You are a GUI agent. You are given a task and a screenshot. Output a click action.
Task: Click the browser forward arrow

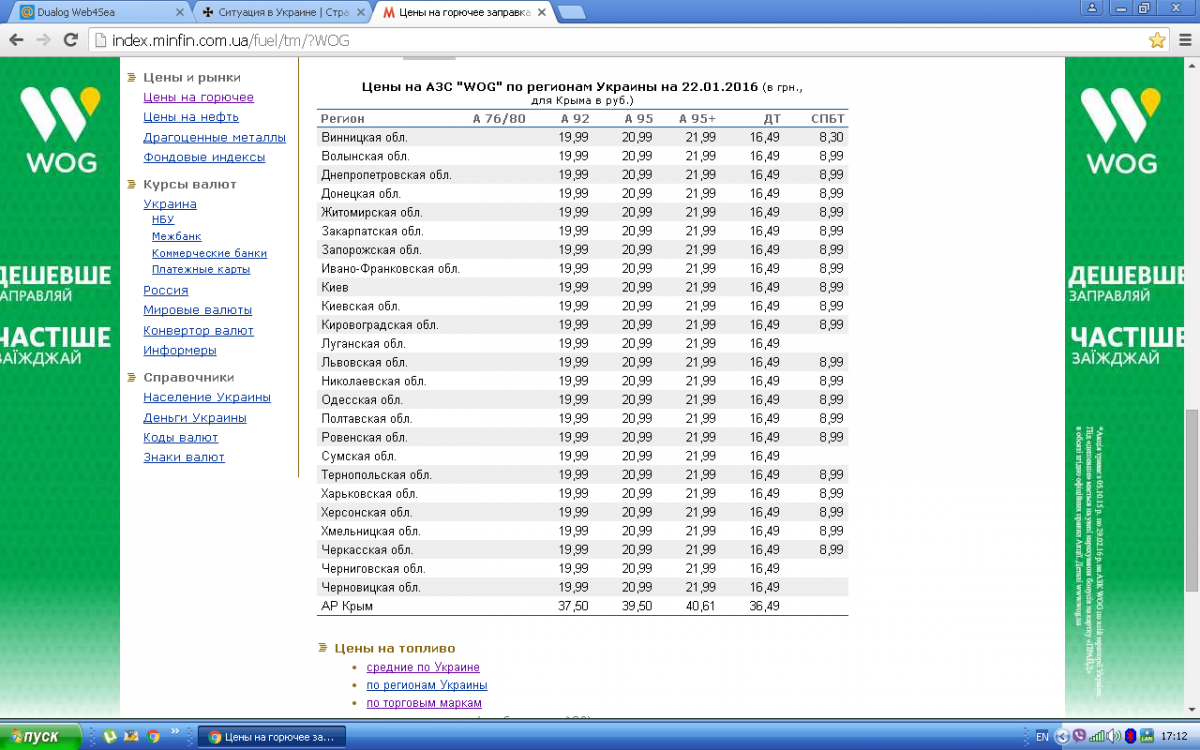coord(43,40)
